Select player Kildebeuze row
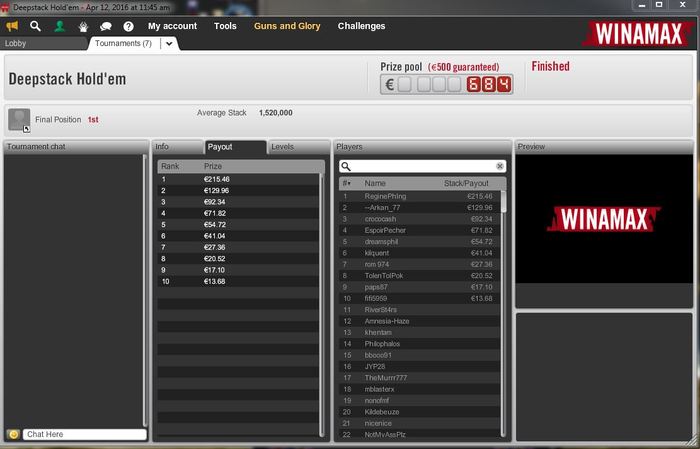Viewport: 700px width, 449px height. tap(420, 412)
